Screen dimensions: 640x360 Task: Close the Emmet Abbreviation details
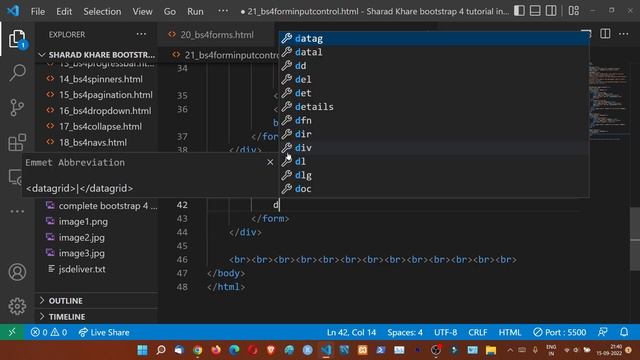click(270, 162)
